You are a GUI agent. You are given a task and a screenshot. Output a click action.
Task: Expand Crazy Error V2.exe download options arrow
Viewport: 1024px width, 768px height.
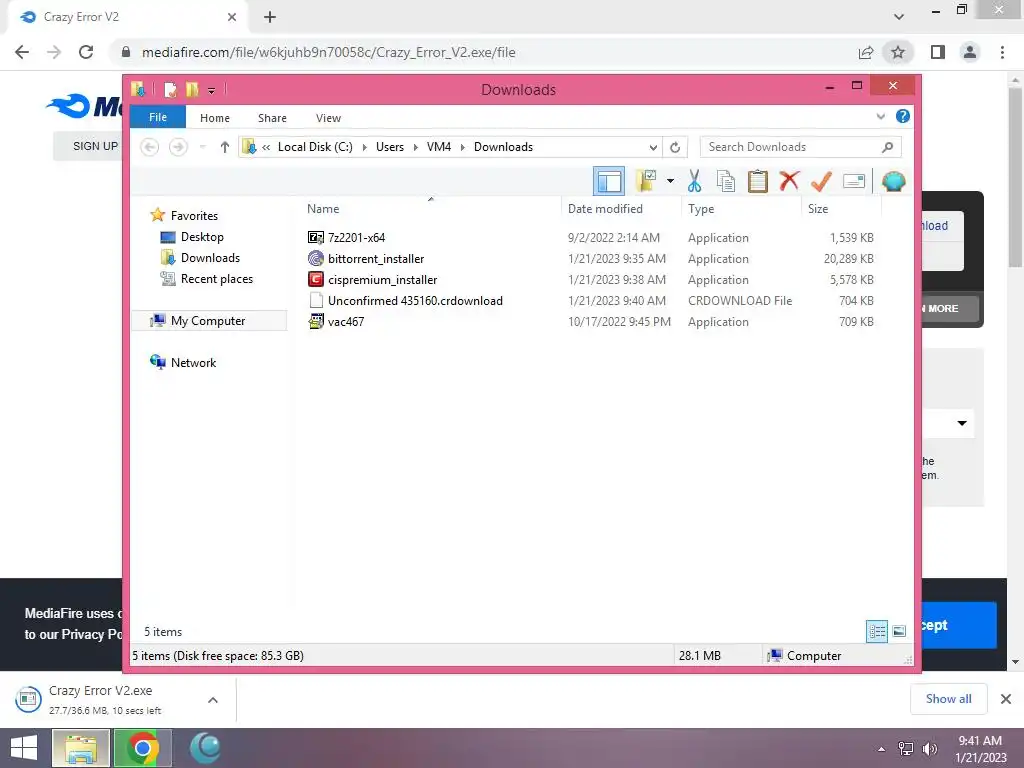[213, 700]
